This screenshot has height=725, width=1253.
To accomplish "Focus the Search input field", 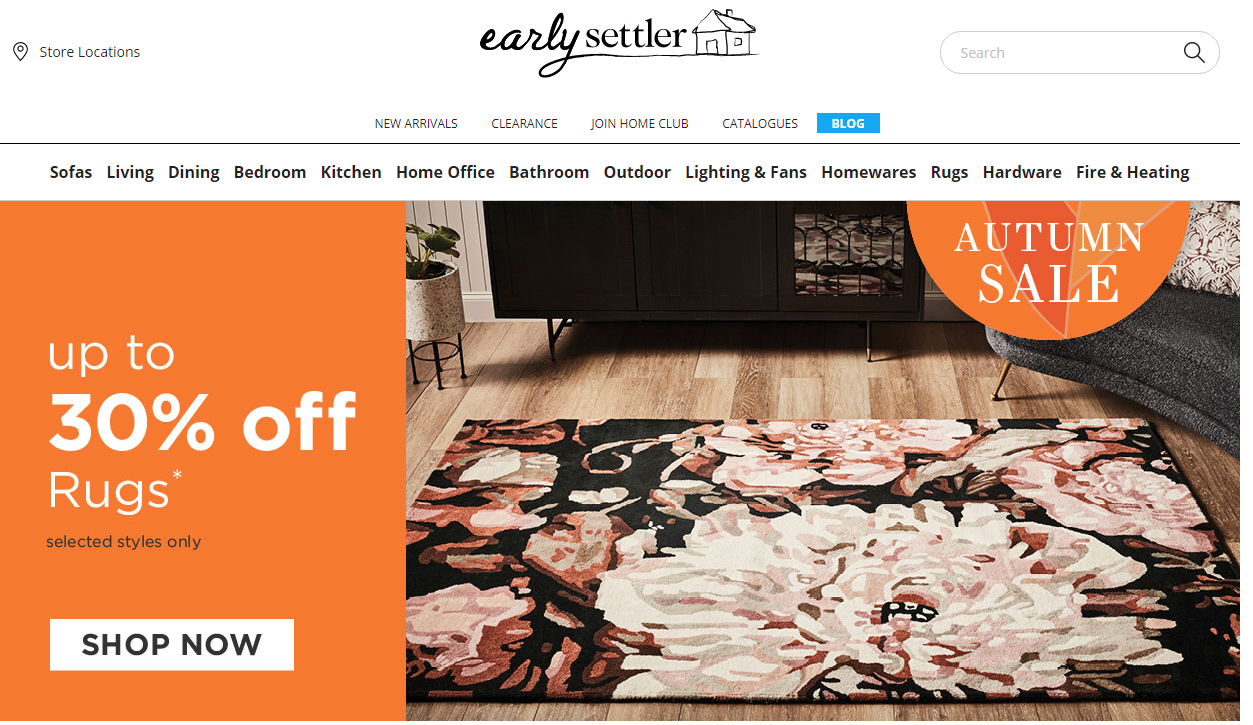I will 1065,52.
